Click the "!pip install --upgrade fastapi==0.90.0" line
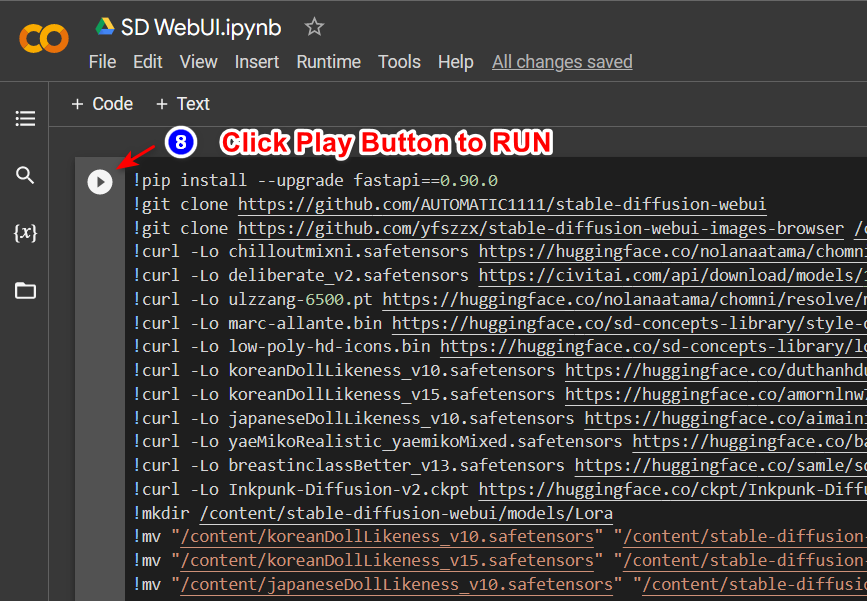This screenshot has width=867, height=601. pyautogui.click(x=315, y=181)
